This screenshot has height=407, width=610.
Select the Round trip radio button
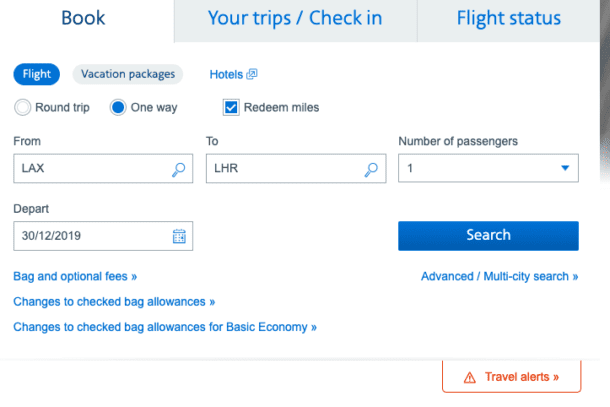(x=23, y=107)
